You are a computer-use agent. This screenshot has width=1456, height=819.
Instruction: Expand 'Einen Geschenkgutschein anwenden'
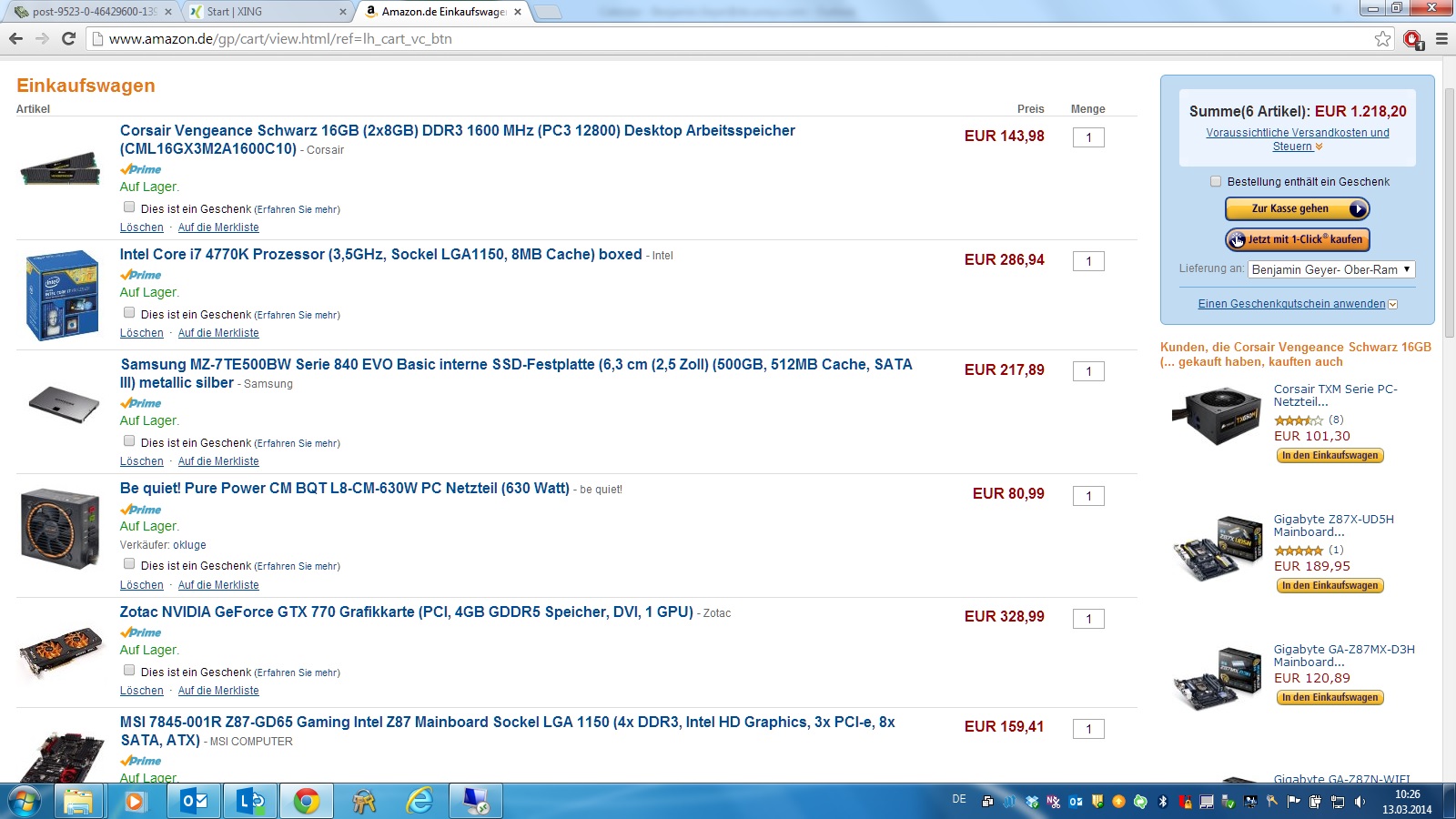(1297, 304)
